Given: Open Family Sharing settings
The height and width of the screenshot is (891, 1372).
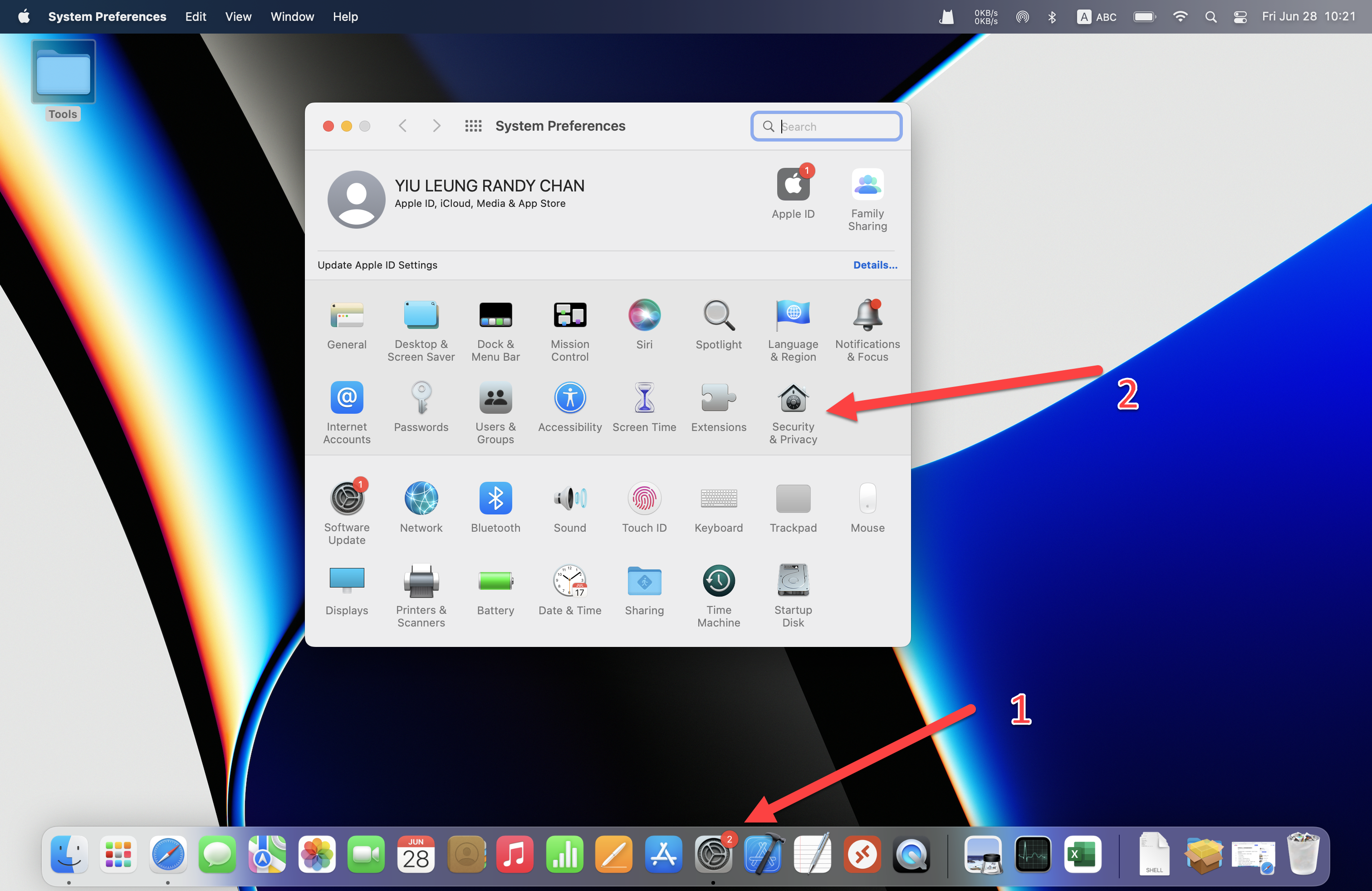Looking at the screenshot, I should click(867, 186).
